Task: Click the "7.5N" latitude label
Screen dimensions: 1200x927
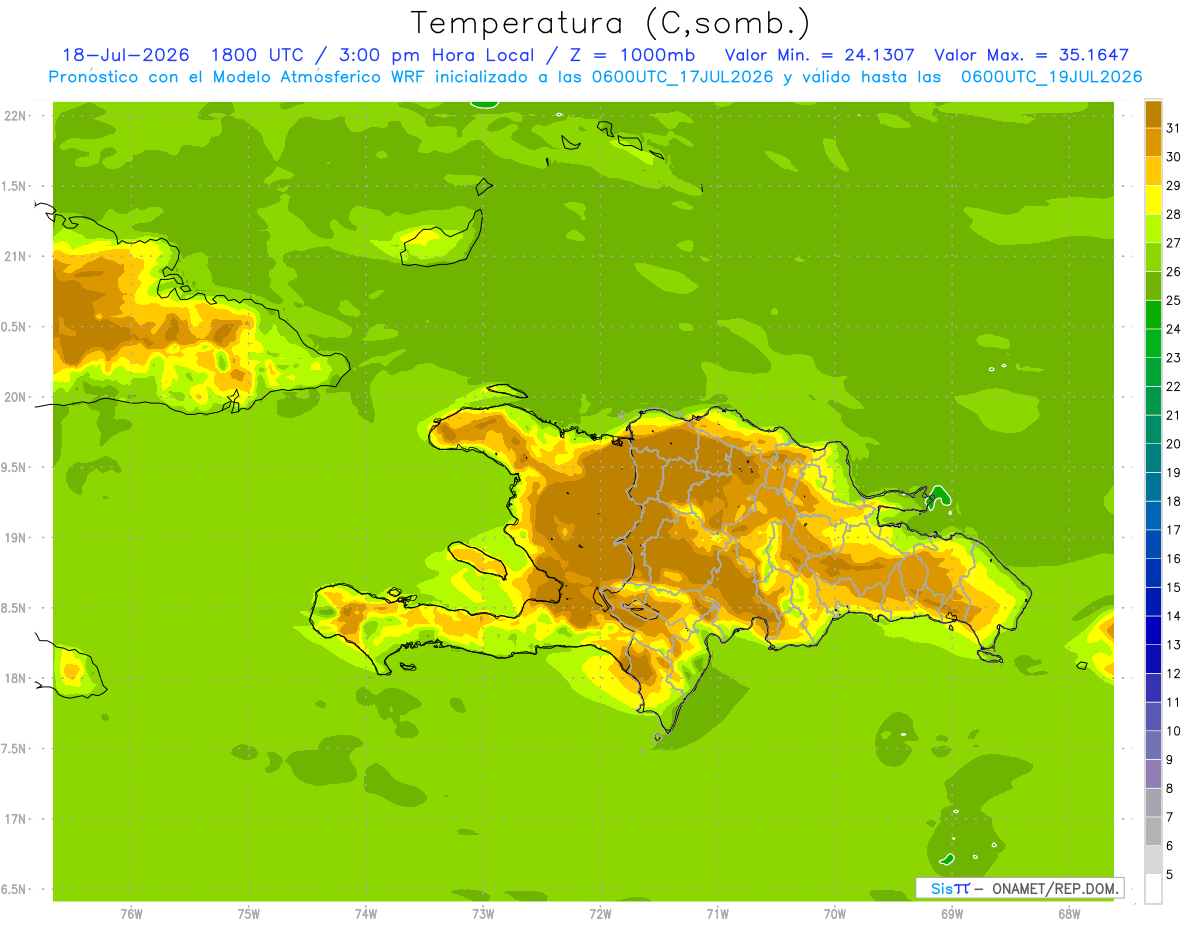Action: click(15, 748)
